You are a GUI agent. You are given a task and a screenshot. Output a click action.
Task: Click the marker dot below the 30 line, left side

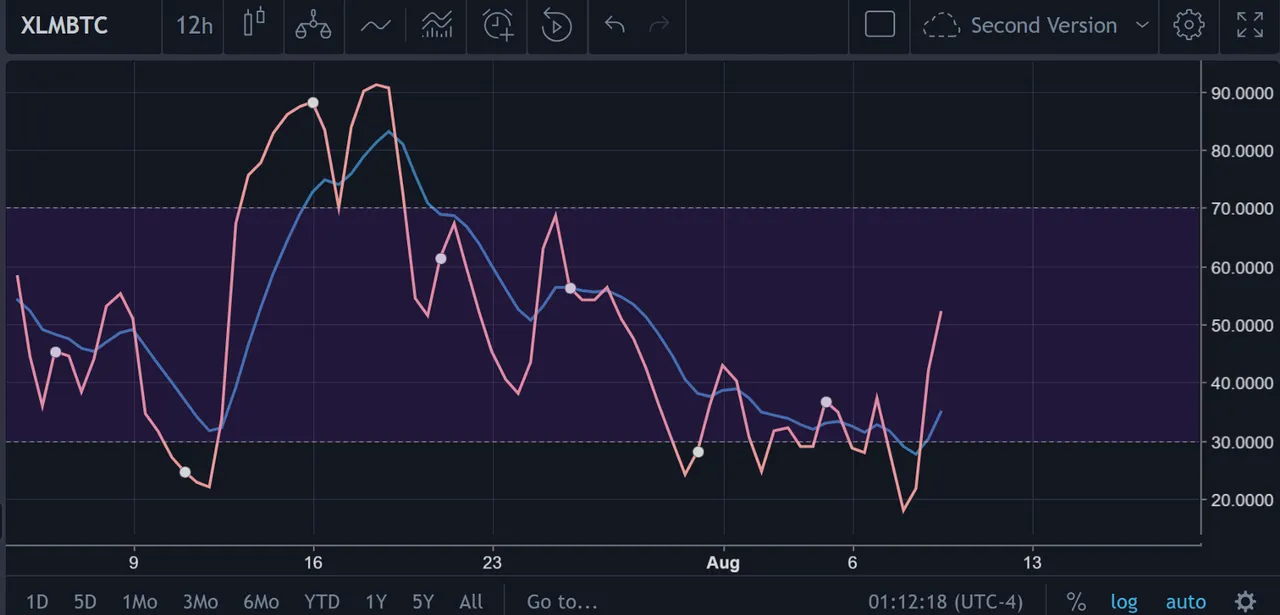pos(185,472)
